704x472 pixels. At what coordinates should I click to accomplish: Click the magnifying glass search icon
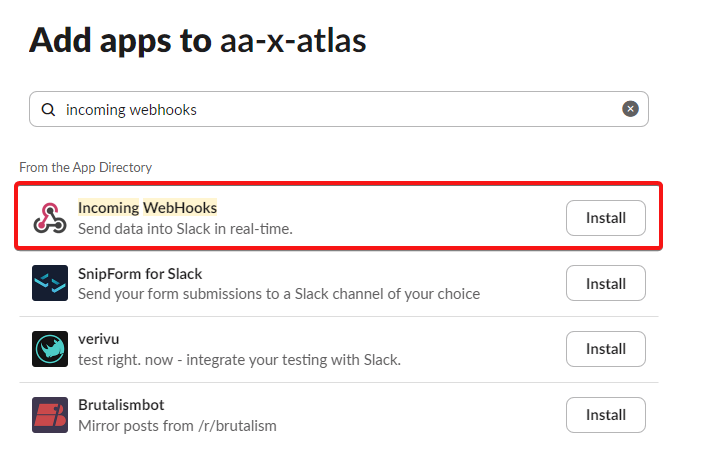[48, 110]
